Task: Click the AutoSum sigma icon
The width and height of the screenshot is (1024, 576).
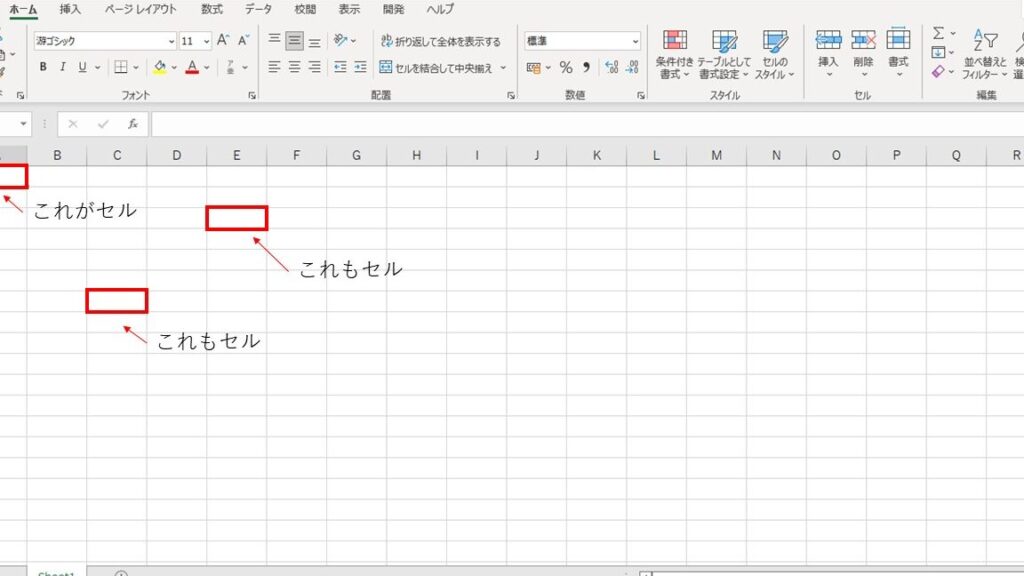Action: click(938, 33)
